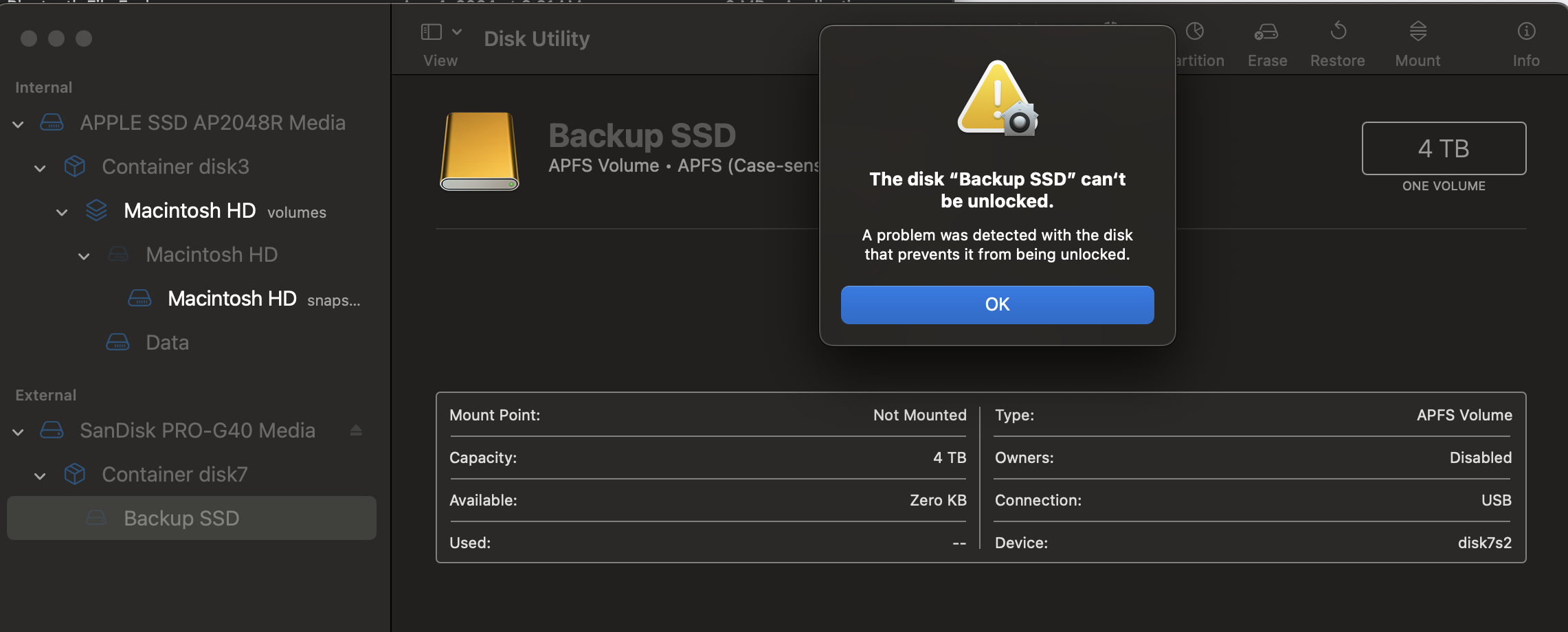Open the Info toolbar icon
Viewport: 1568px width, 632px height.
pyautogui.click(x=1526, y=32)
